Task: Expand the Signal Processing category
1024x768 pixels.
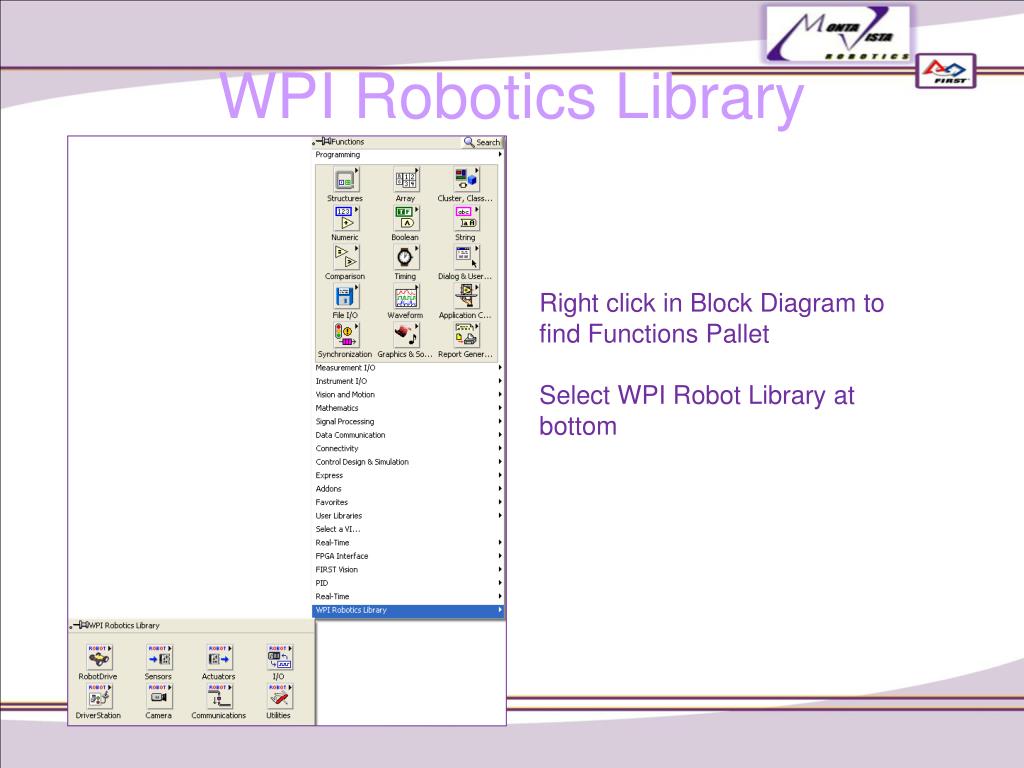Action: pyautogui.click(x=409, y=422)
